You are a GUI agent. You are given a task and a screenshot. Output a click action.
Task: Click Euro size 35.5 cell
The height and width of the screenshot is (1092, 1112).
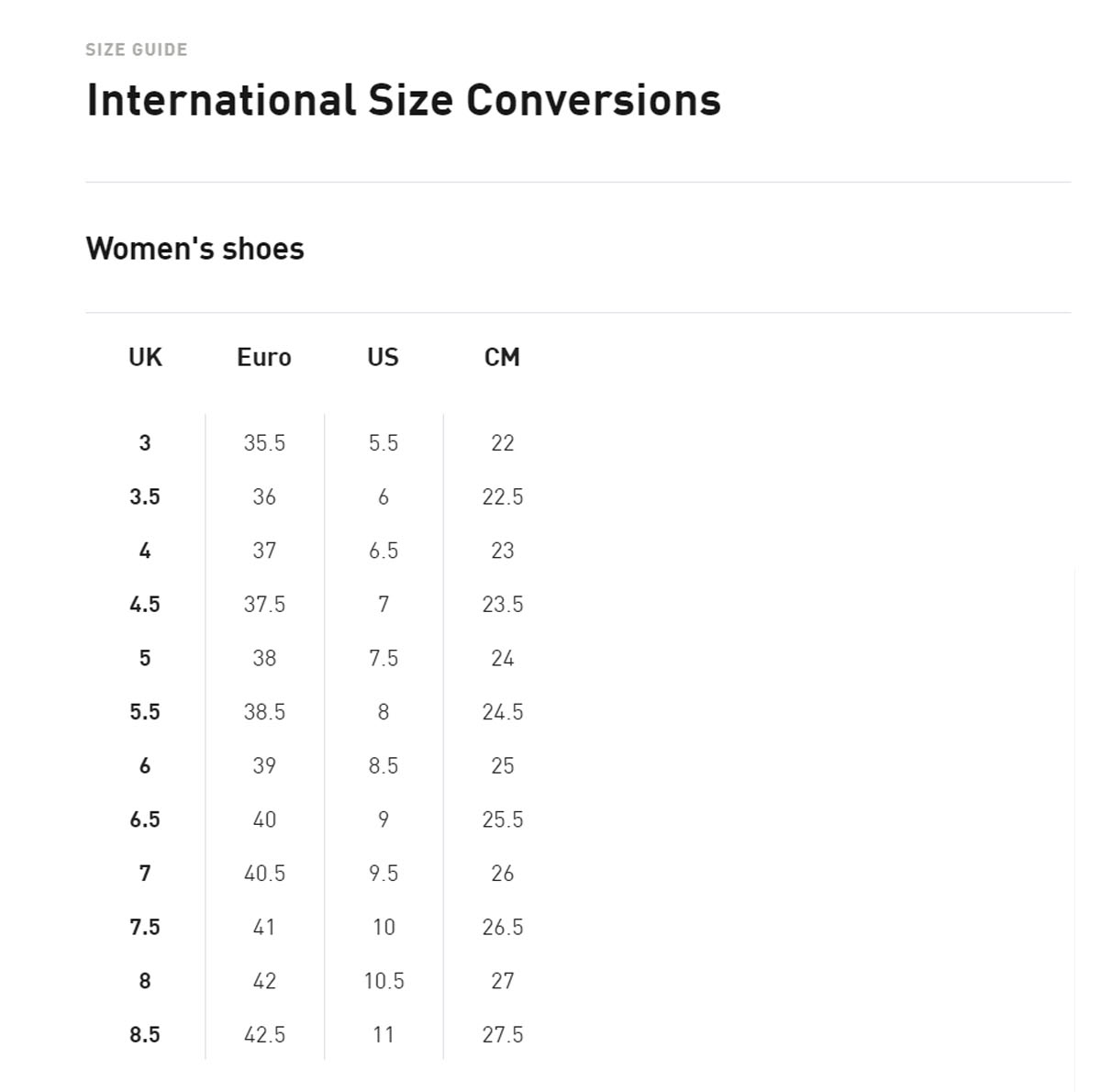[x=264, y=443]
